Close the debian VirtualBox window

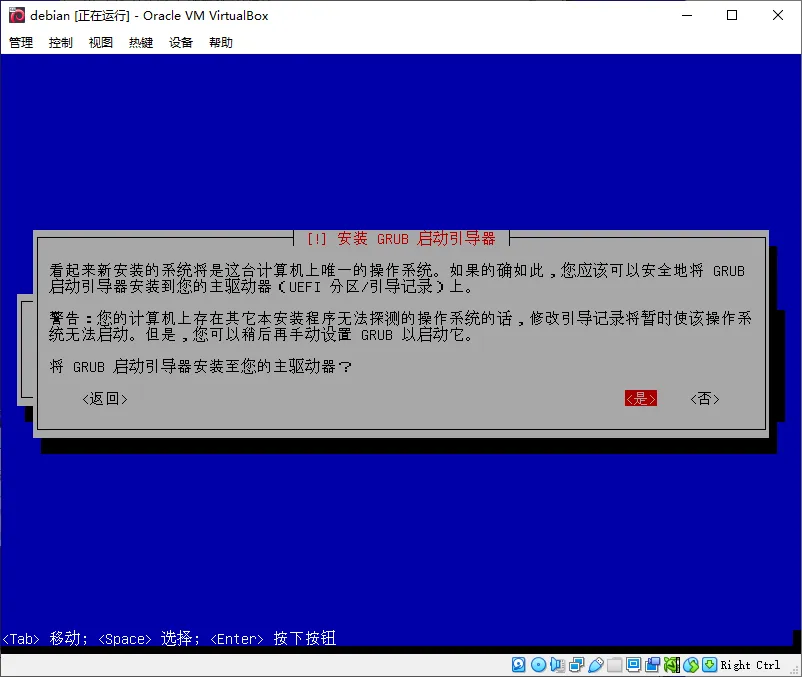(777, 15)
